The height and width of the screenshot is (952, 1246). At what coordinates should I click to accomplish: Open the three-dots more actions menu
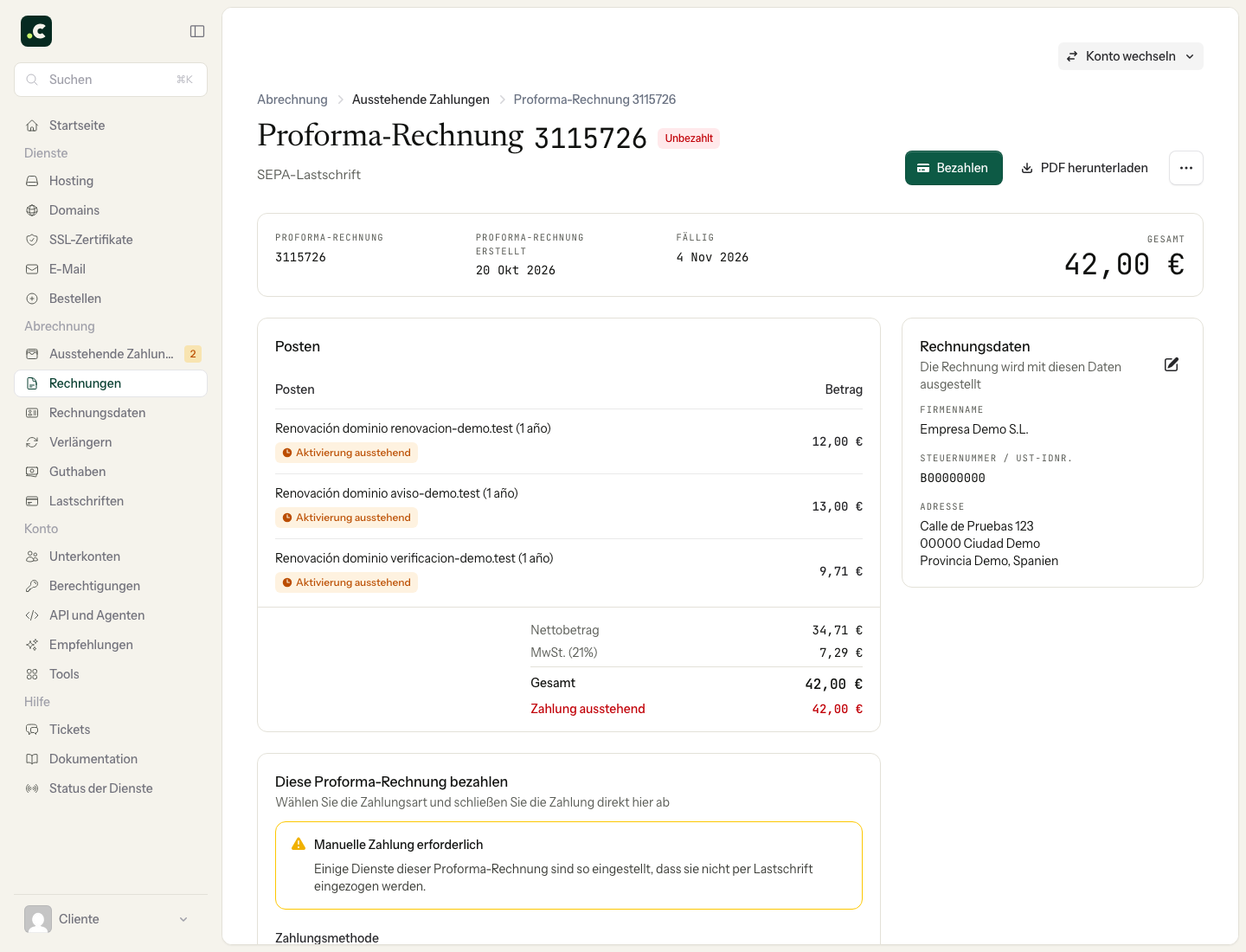[1186, 168]
